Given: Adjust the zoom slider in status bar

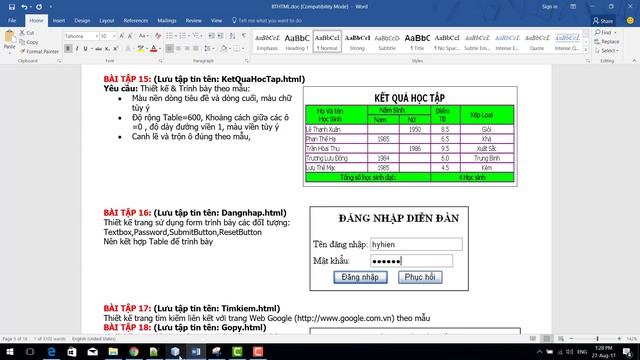Looking at the screenshot, I should 597,339.
